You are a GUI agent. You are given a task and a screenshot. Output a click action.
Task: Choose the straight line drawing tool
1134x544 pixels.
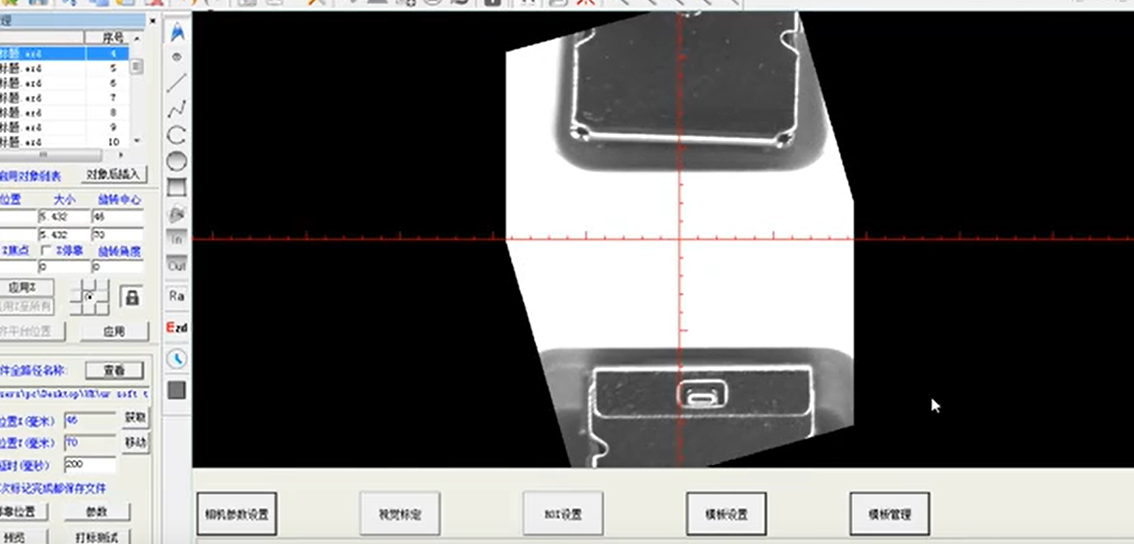click(177, 83)
